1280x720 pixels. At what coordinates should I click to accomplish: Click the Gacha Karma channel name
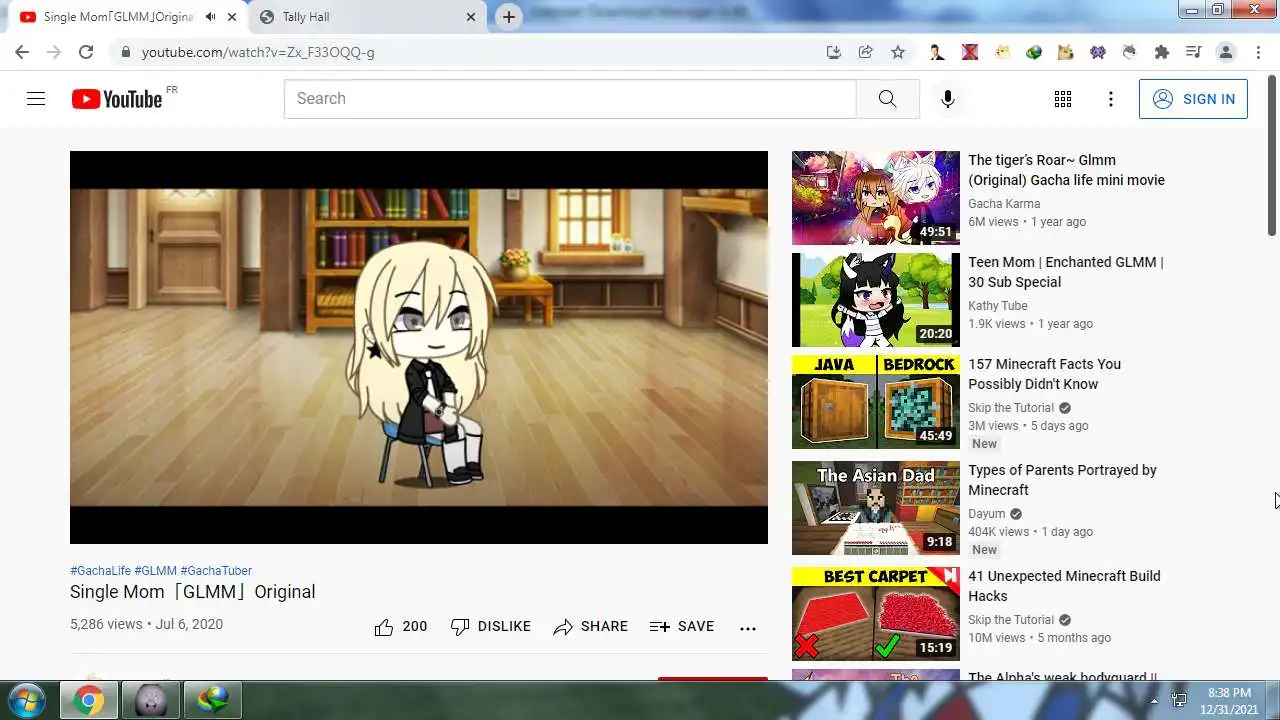click(1004, 204)
